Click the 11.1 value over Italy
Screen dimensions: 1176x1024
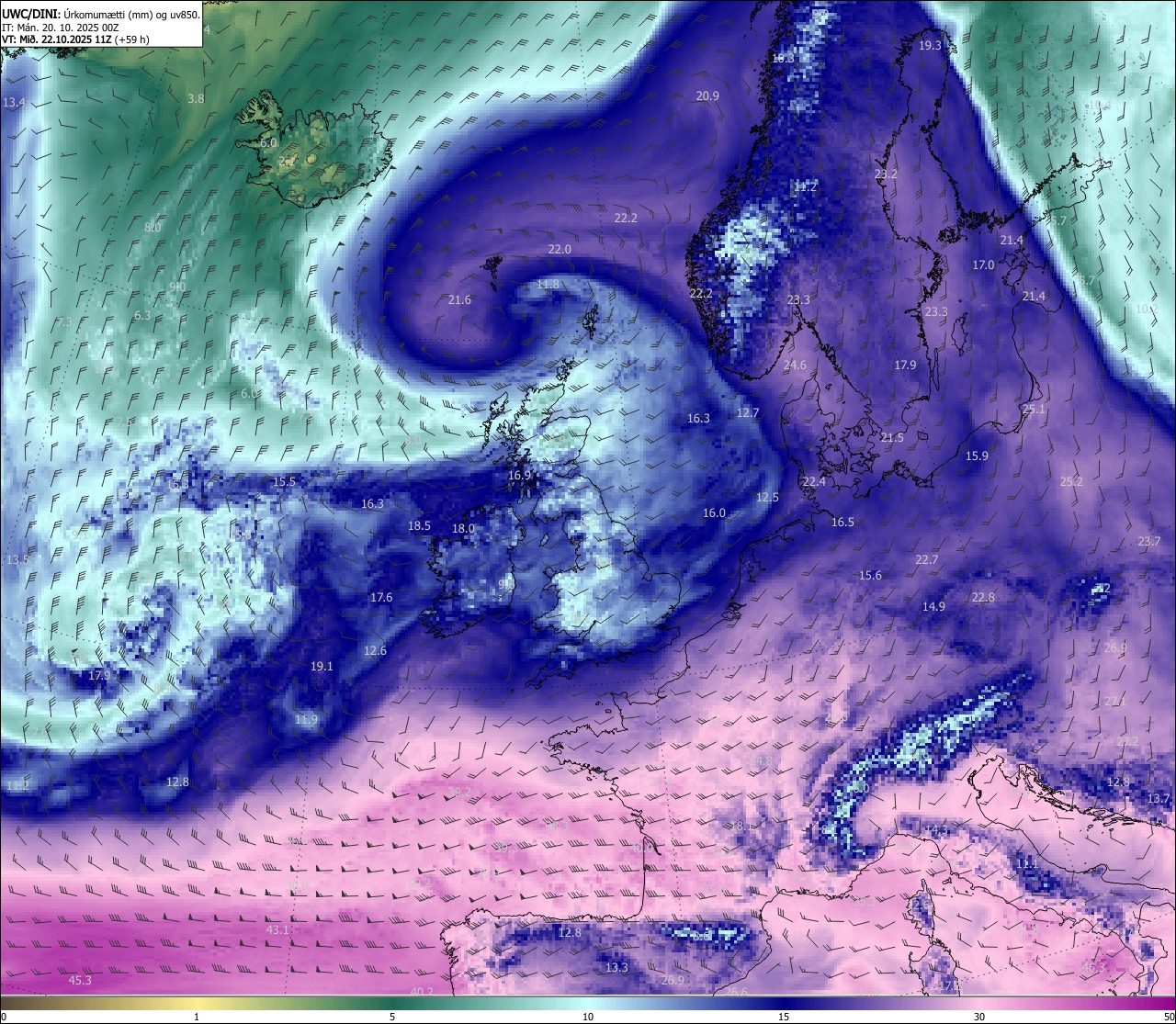coord(1027,863)
